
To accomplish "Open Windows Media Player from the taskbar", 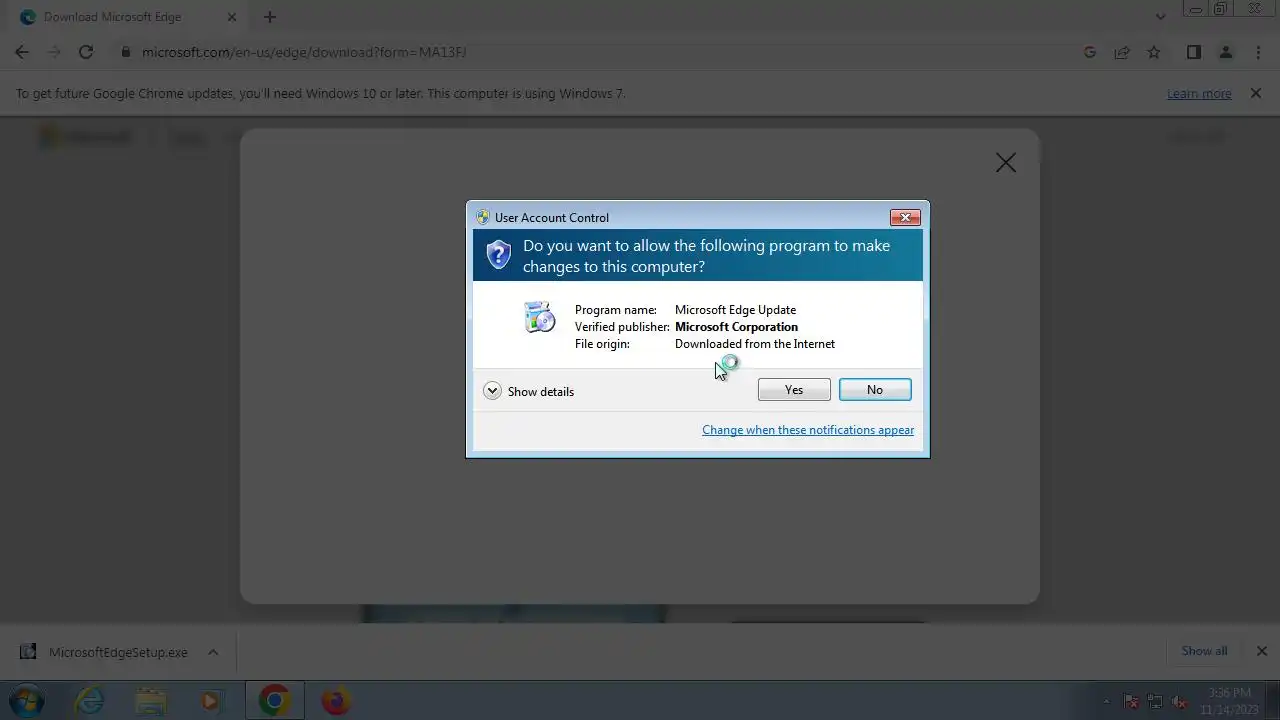I will point(210,701).
